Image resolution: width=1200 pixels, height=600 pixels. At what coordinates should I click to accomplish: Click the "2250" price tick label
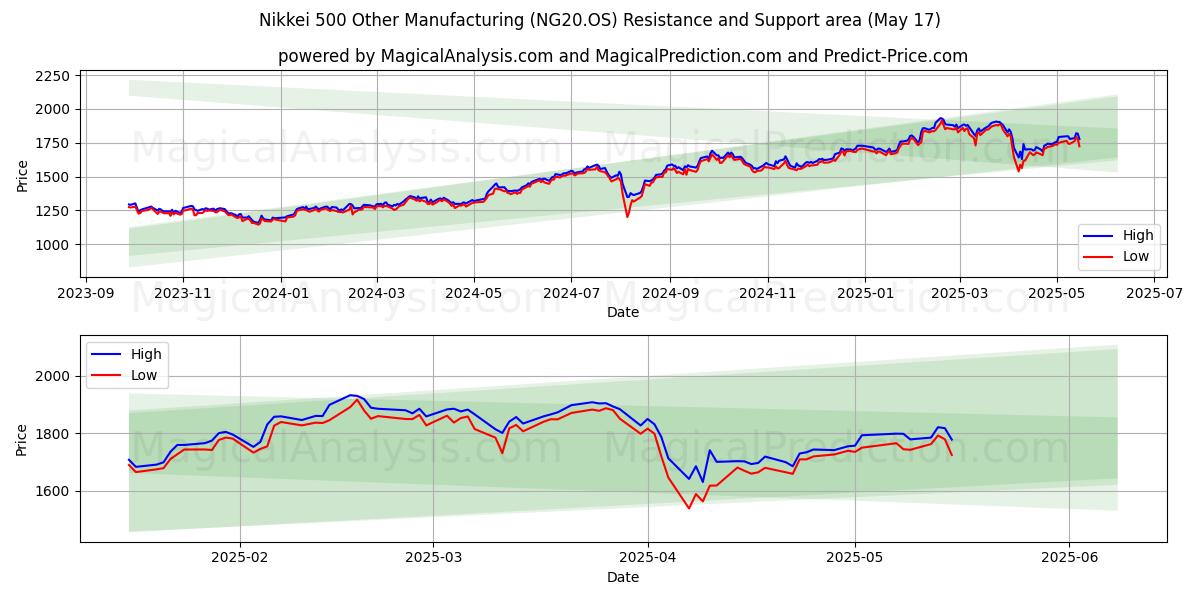pos(53,76)
